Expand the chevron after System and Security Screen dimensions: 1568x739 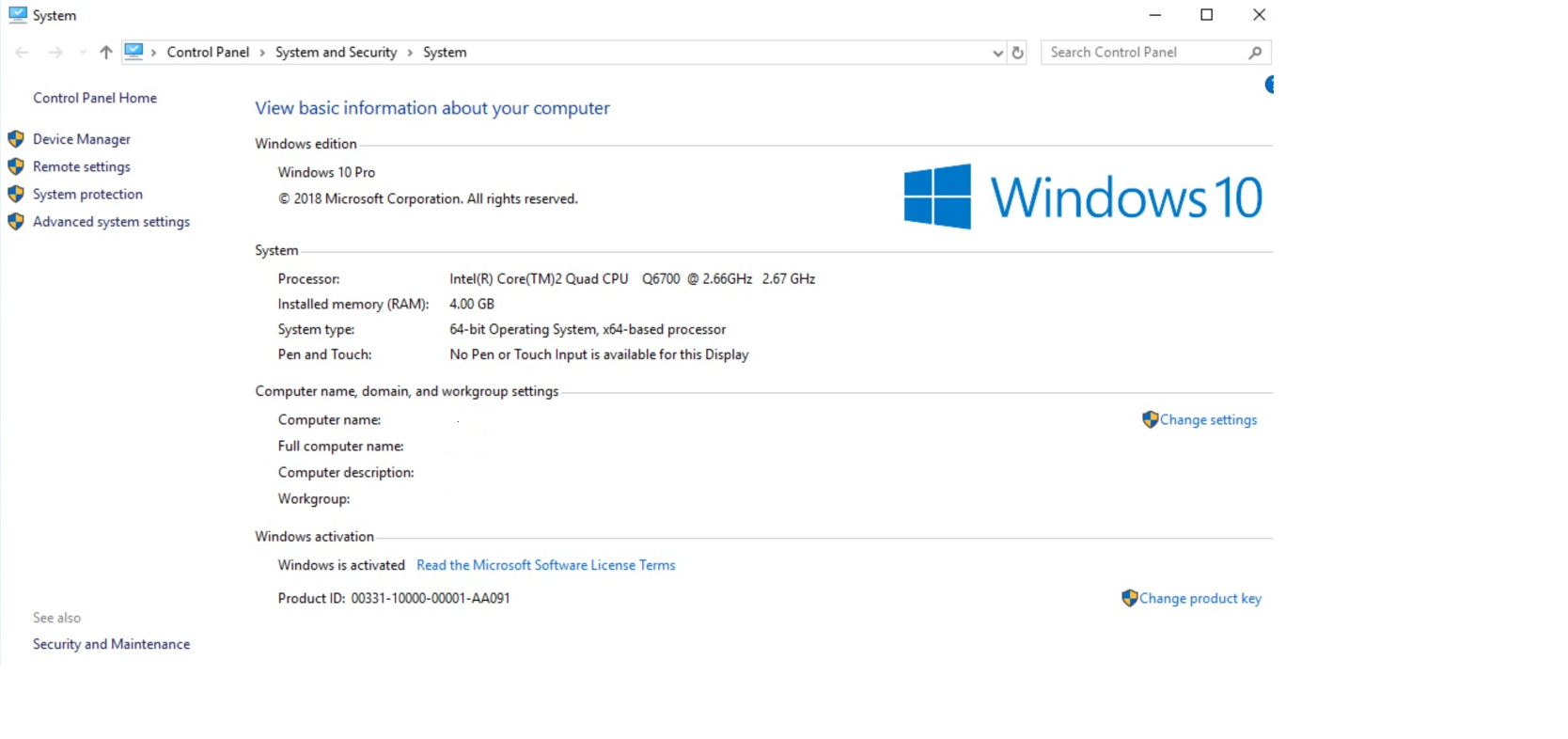pyautogui.click(x=410, y=53)
